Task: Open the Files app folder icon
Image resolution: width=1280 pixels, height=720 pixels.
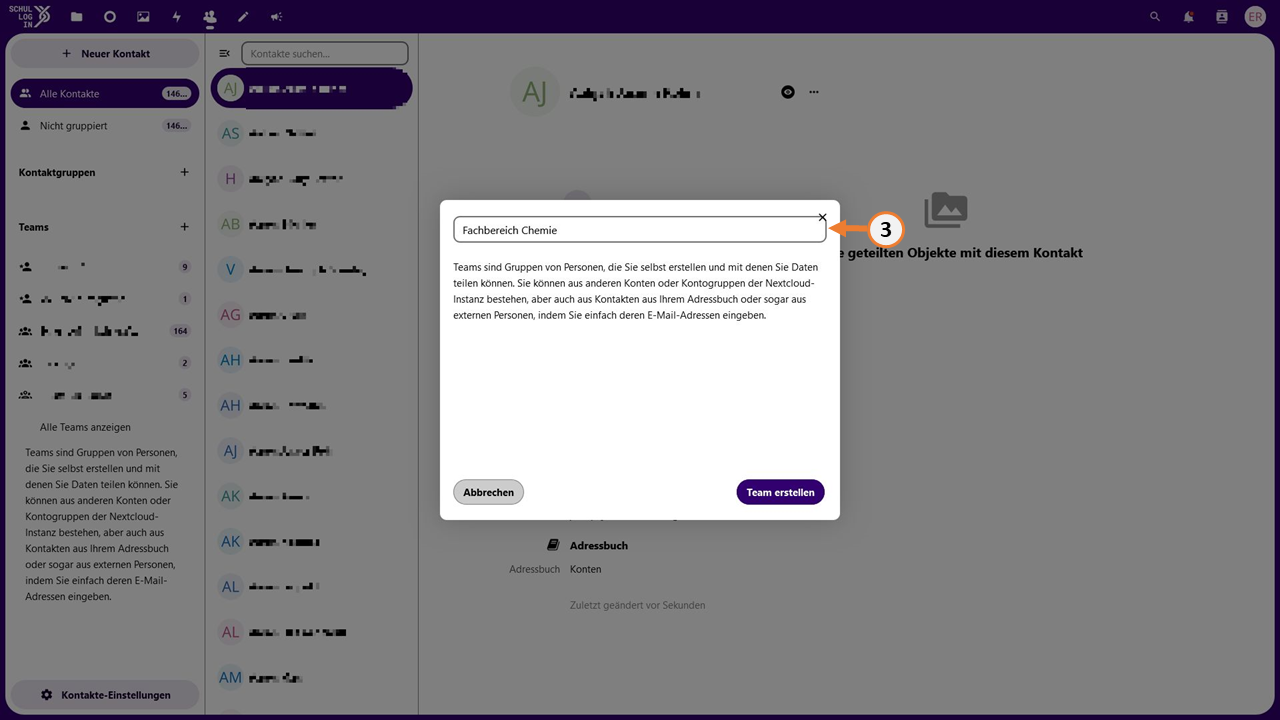Action: [77, 17]
